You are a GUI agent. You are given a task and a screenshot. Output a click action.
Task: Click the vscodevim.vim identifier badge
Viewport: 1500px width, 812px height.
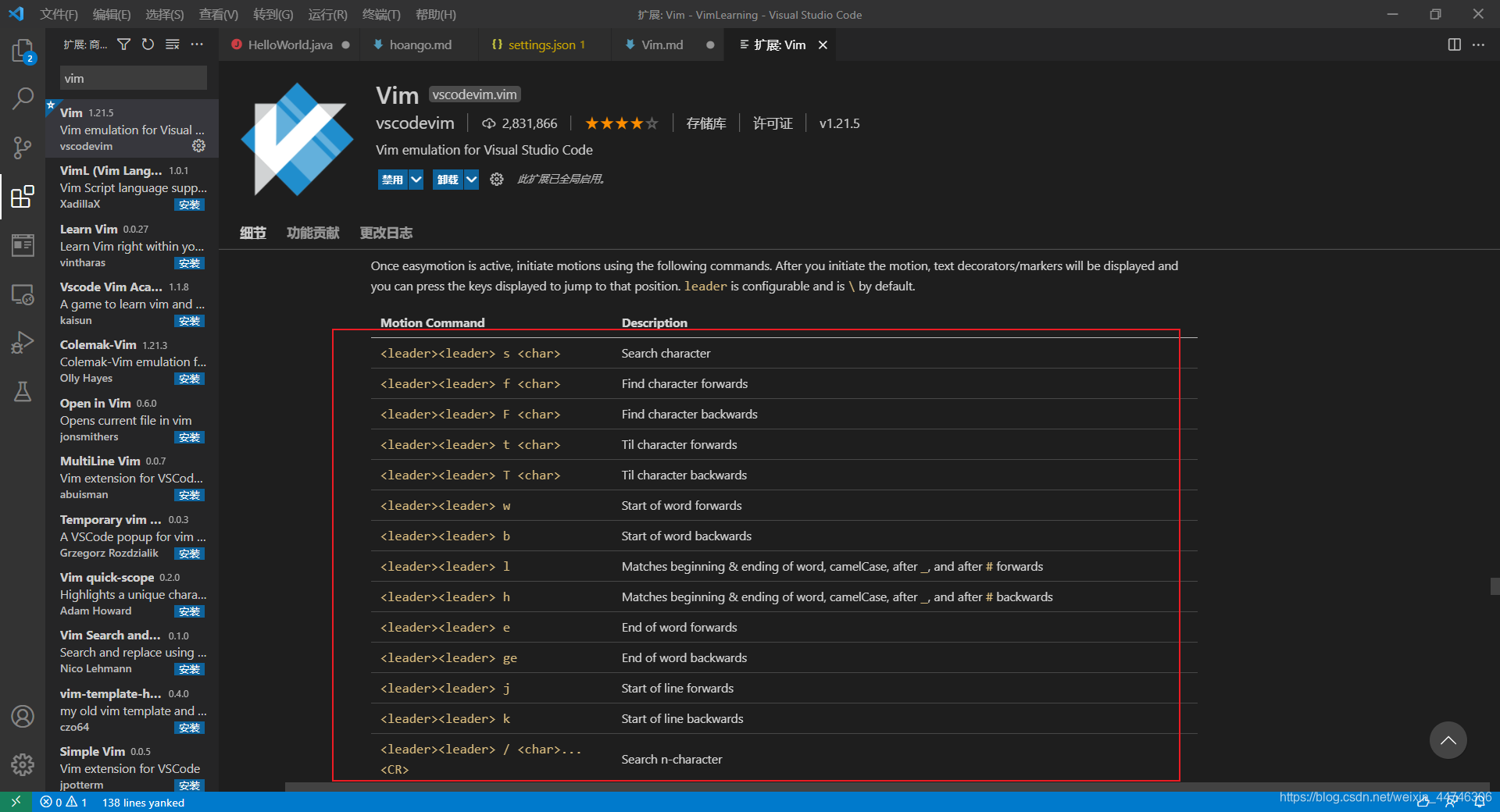[474, 94]
